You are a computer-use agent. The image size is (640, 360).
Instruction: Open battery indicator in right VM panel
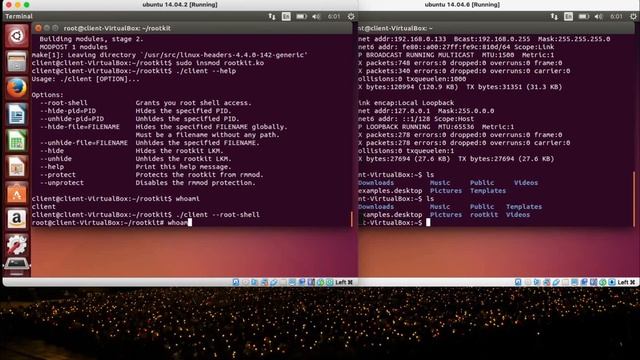[584, 16]
